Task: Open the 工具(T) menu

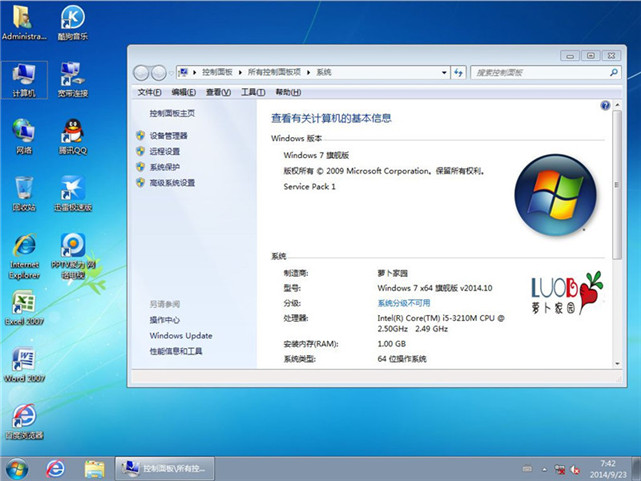Action: point(253,92)
